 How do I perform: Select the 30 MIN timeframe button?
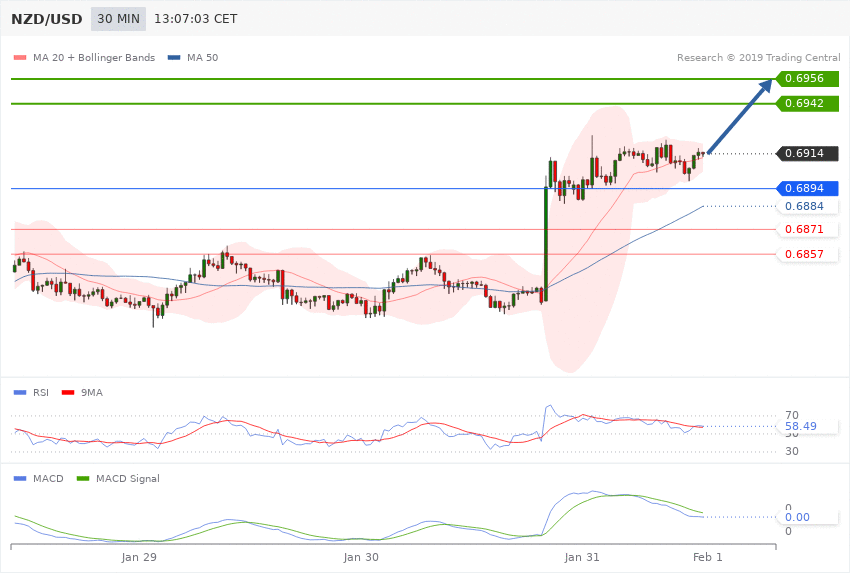[118, 19]
